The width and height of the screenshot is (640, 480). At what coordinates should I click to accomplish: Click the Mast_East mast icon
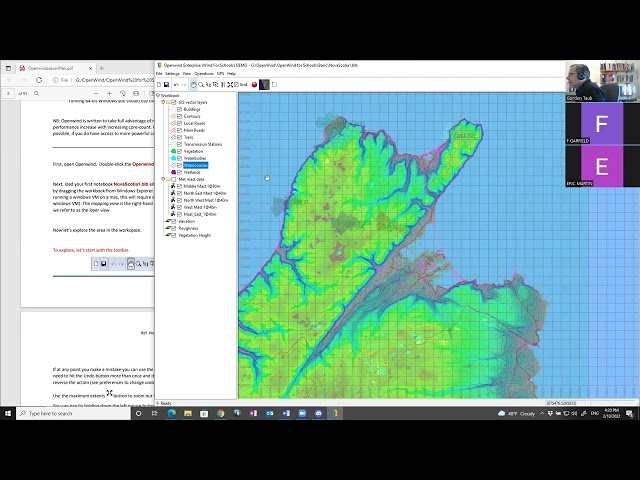coord(173,214)
